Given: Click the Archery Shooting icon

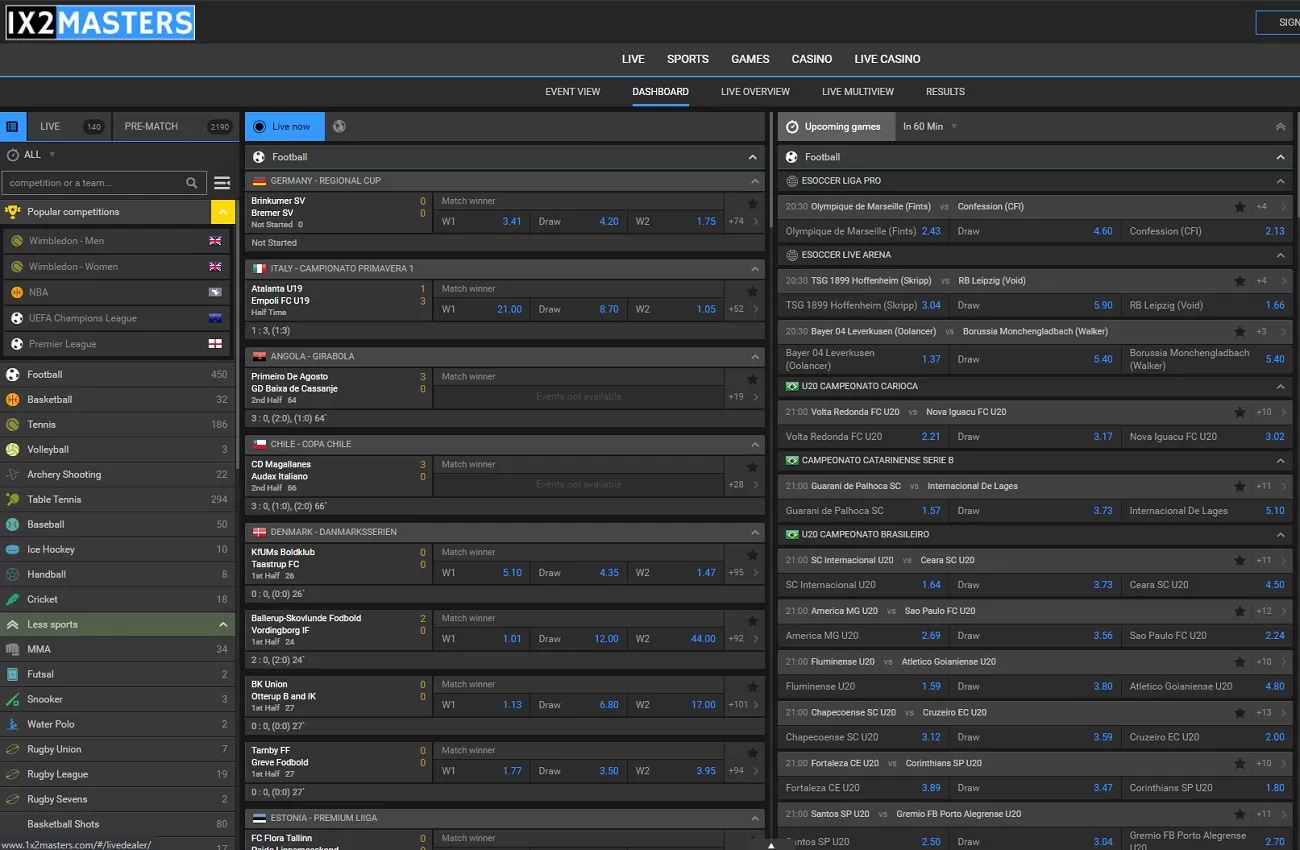Looking at the screenshot, I should pos(13,475).
